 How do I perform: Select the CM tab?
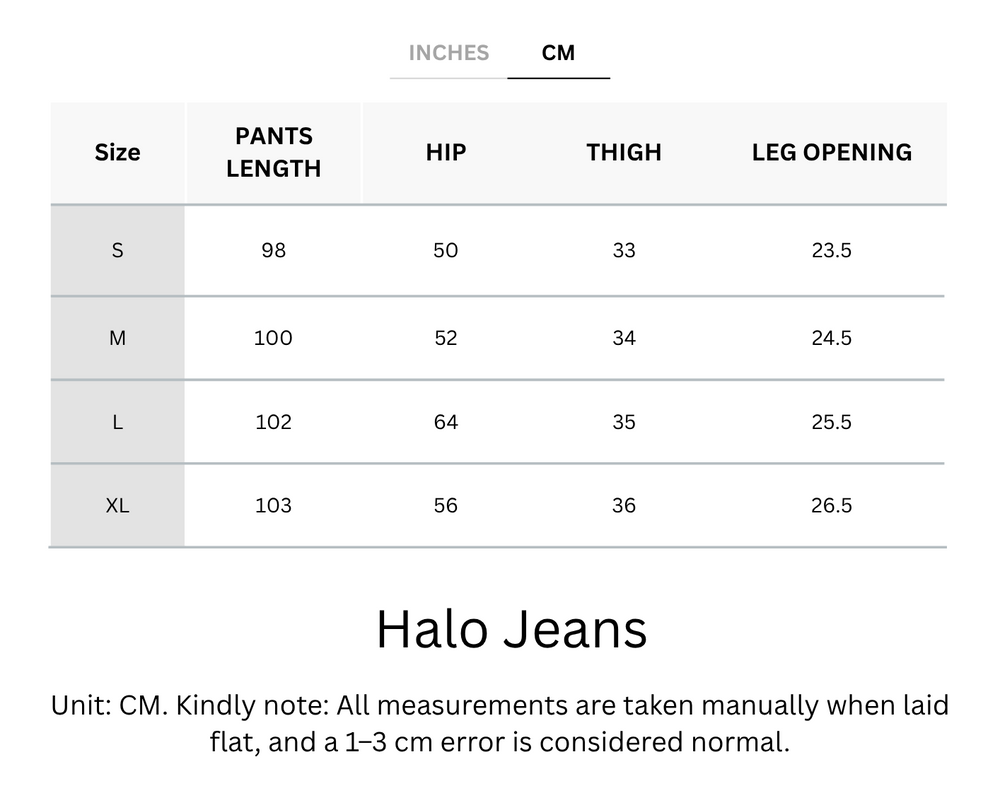point(559,53)
